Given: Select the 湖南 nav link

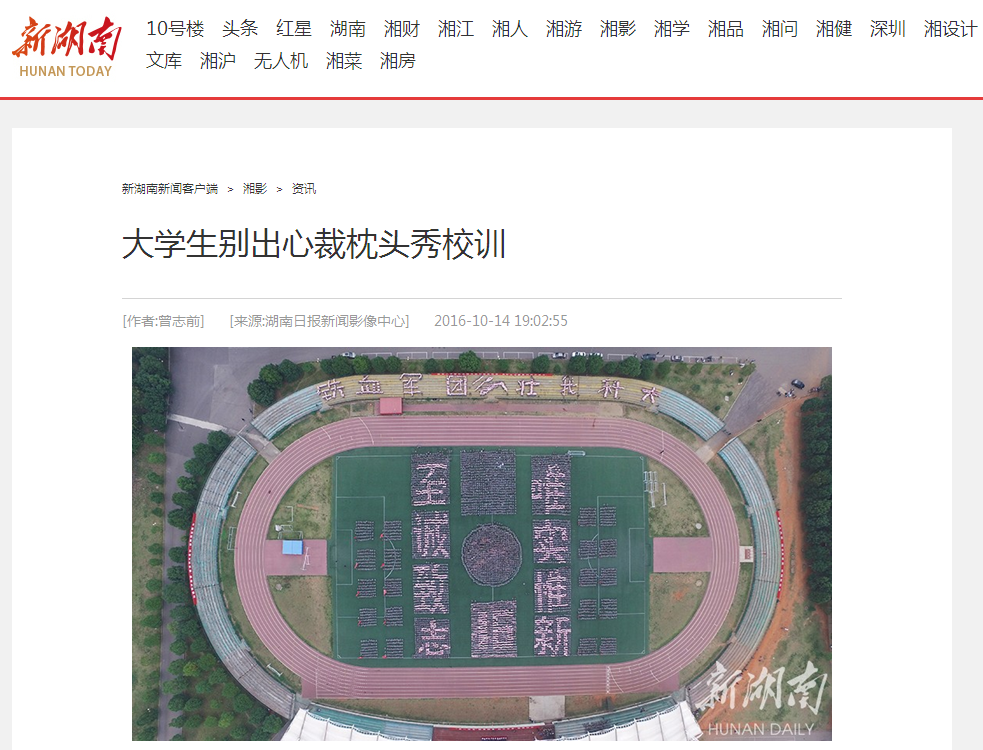Looking at the screenshot, I should tap(348, 29).
